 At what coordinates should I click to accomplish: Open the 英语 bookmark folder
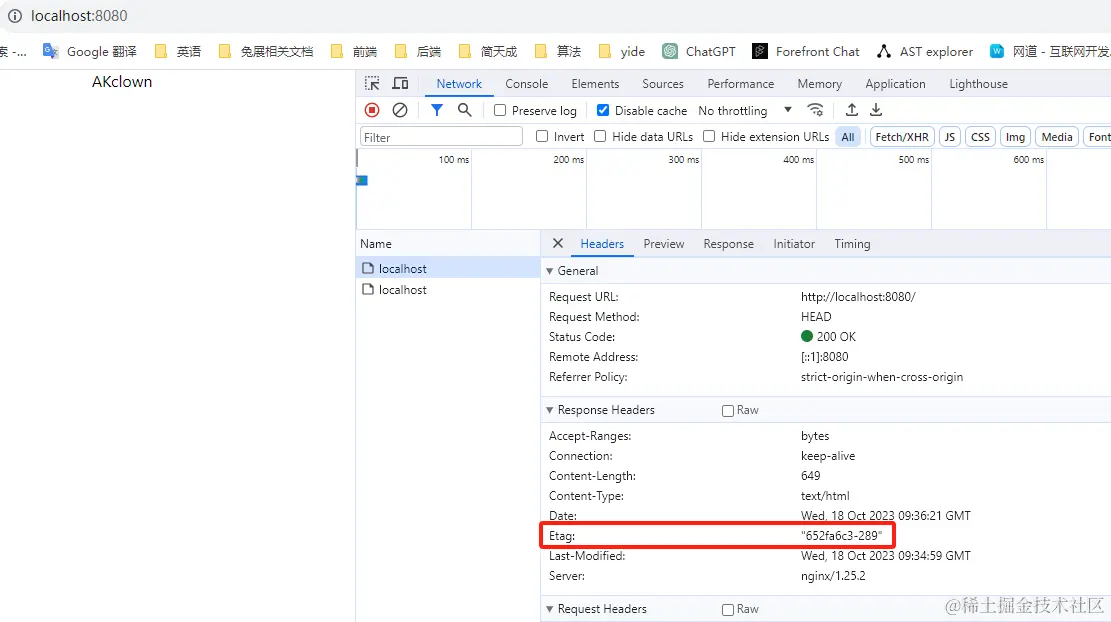coord(178,51)
